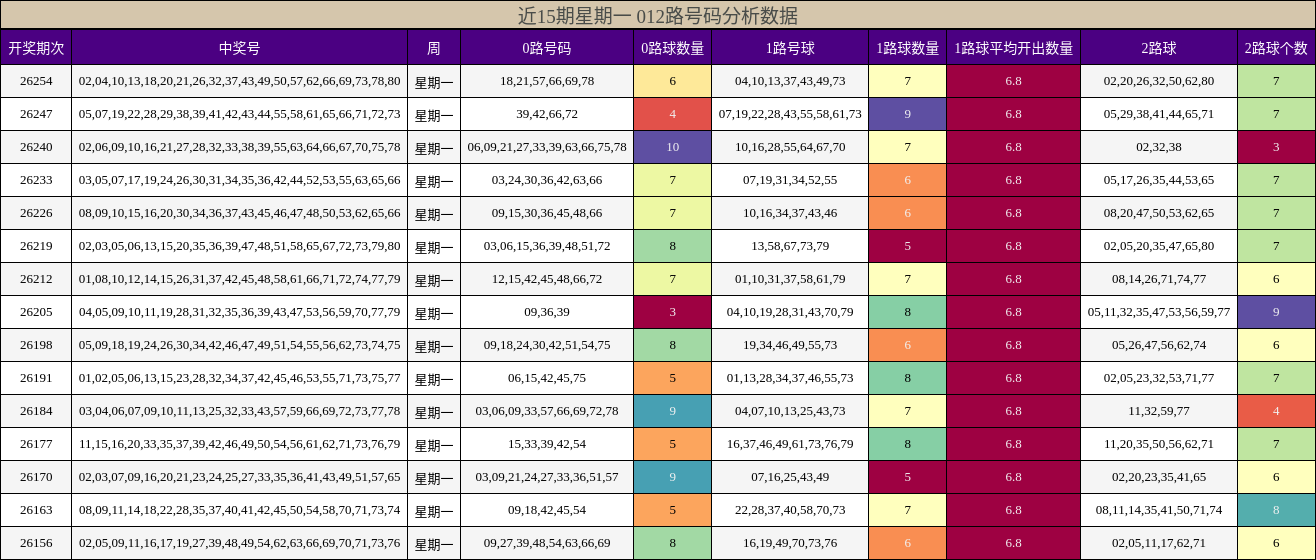The height and width of the screenshot is (560, 1316).
Task: Click the 0路号码 cell 09,36,39
Action: coord(547,312)
